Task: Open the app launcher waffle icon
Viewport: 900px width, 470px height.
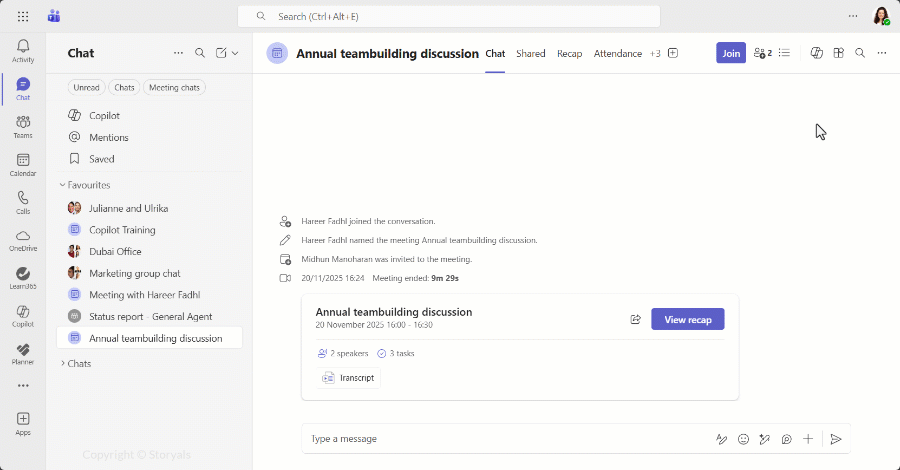Action: (23, 16)
